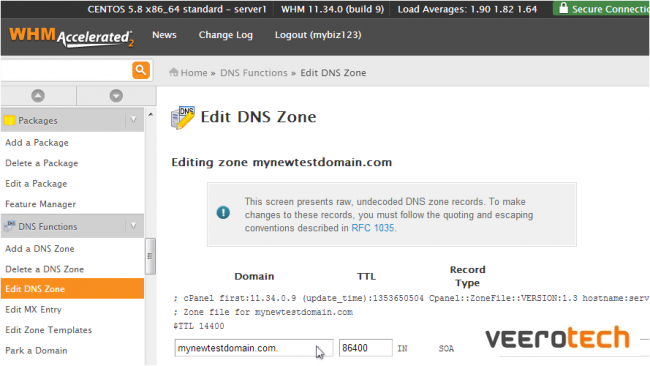
Task: Open Add a DNS Zone
Action: tap(40, 249)
